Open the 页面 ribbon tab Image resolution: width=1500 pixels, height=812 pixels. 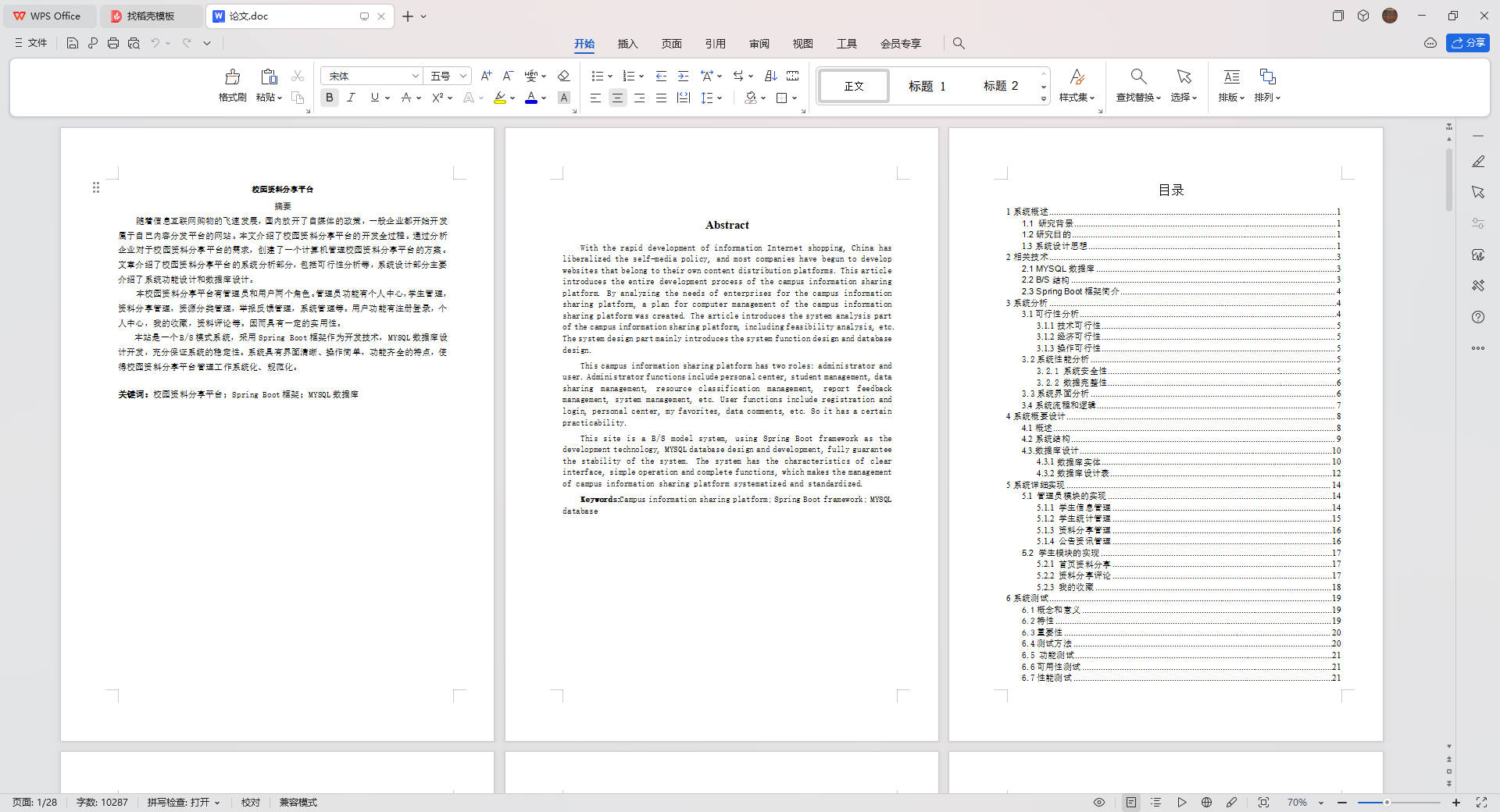tap(671, 44)
